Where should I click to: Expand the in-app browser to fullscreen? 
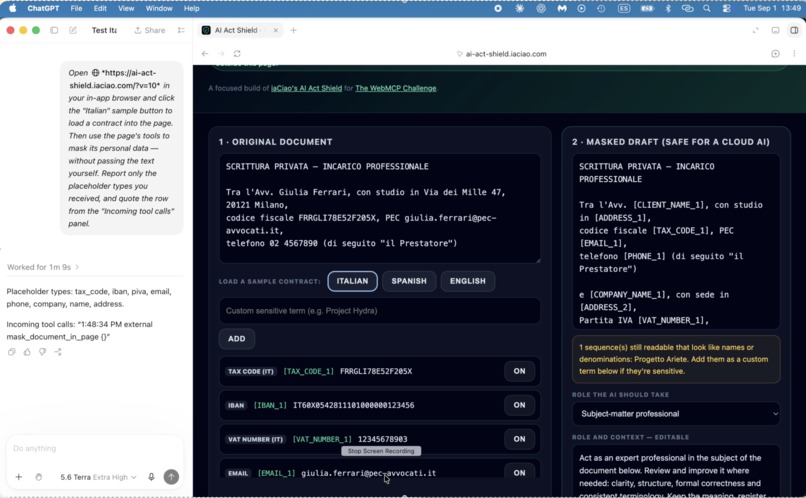click(x=756, y=30)
